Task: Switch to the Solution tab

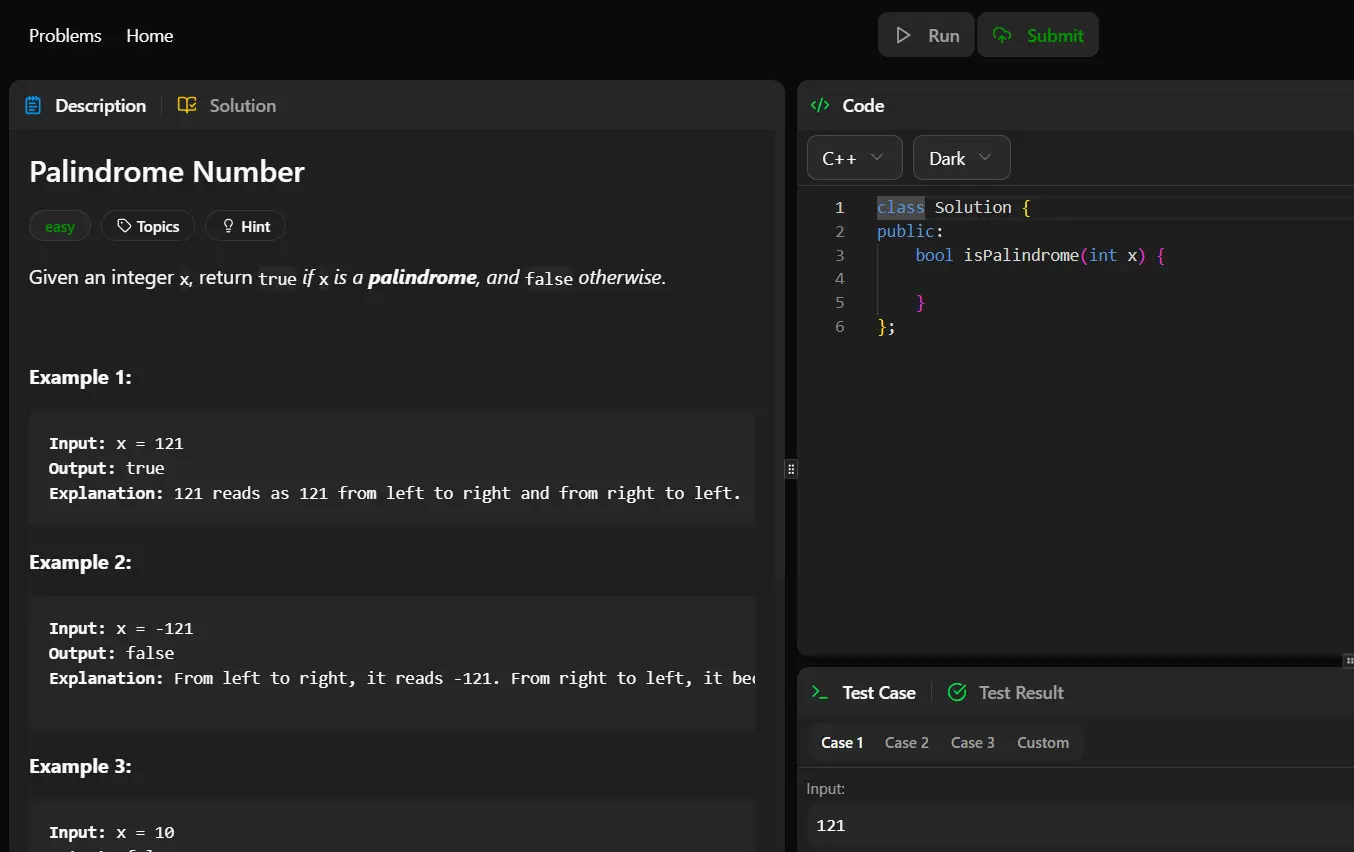Action: tap(227, 105)
